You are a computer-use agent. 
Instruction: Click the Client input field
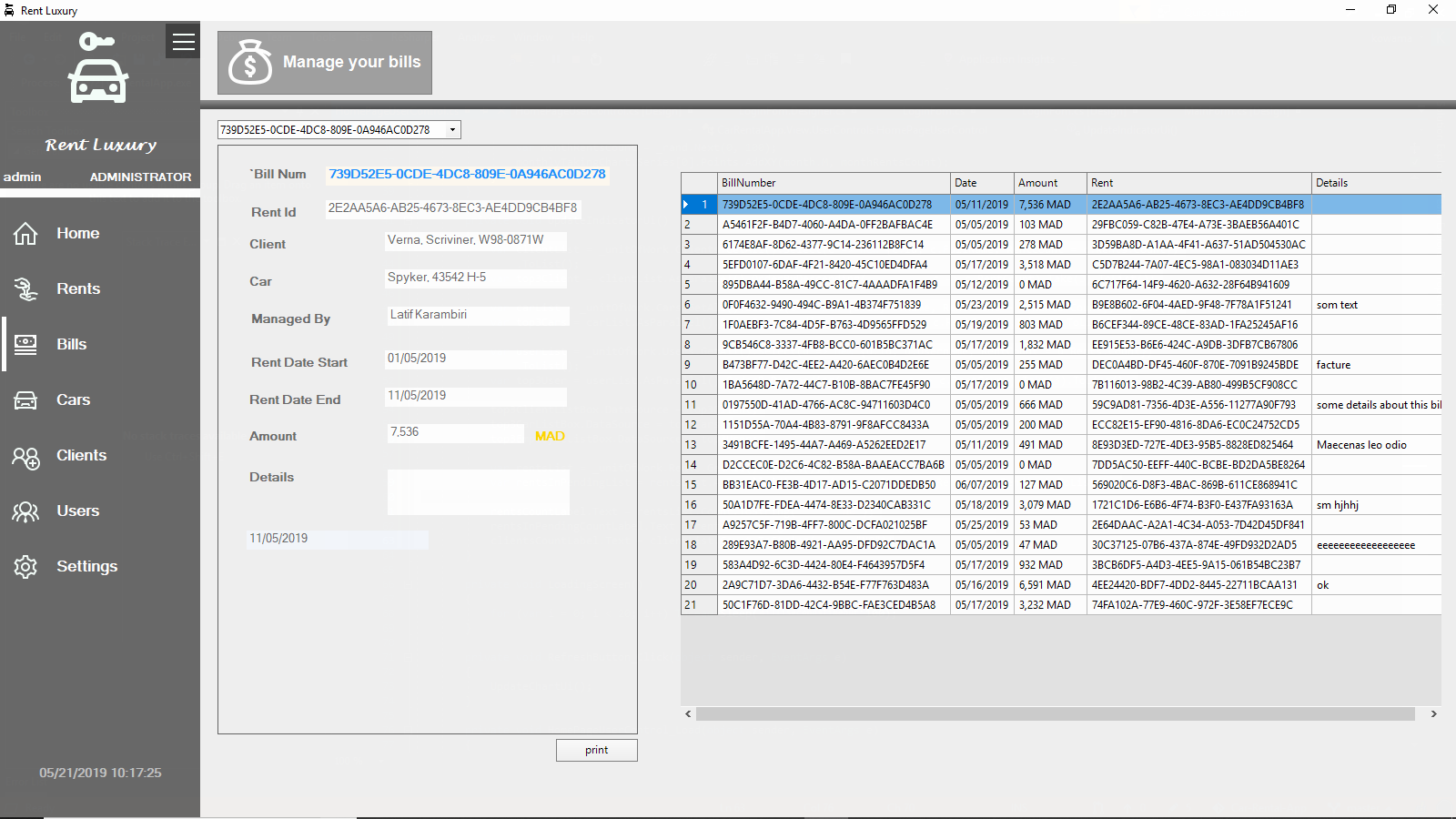(x=476, y=241)
